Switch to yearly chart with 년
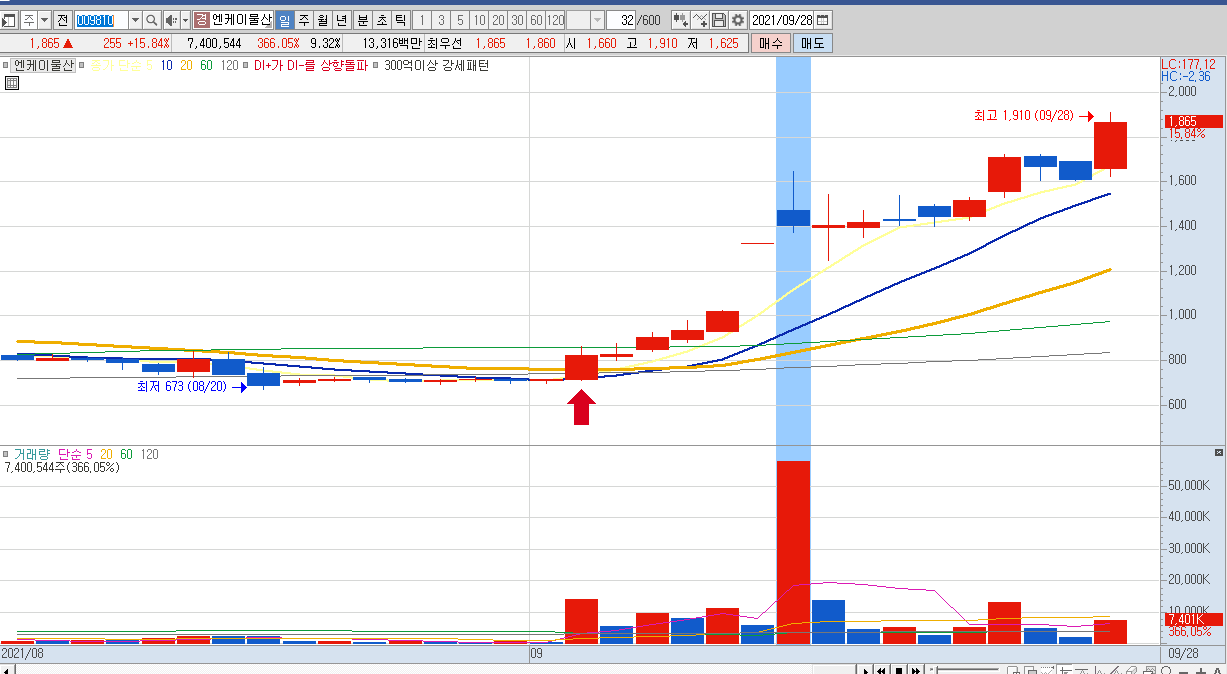The image size is (1227, 674). coord(341,20)
